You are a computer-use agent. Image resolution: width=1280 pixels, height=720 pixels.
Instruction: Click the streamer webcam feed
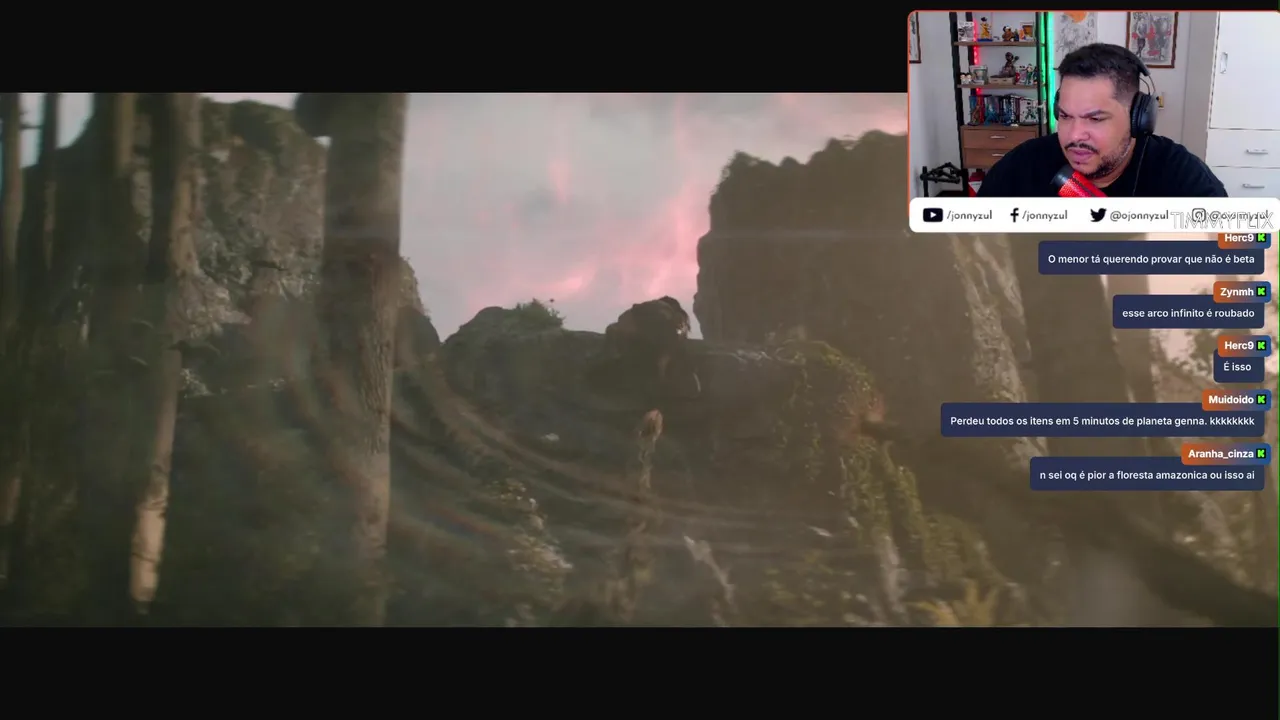1094,104
